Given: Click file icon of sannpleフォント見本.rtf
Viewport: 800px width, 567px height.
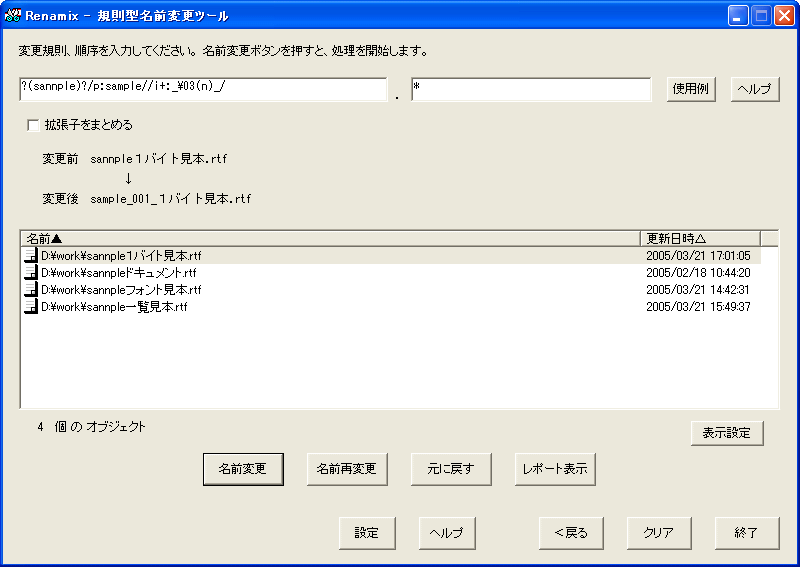Looking at the screenshot, I should click(x=31, y=289).
